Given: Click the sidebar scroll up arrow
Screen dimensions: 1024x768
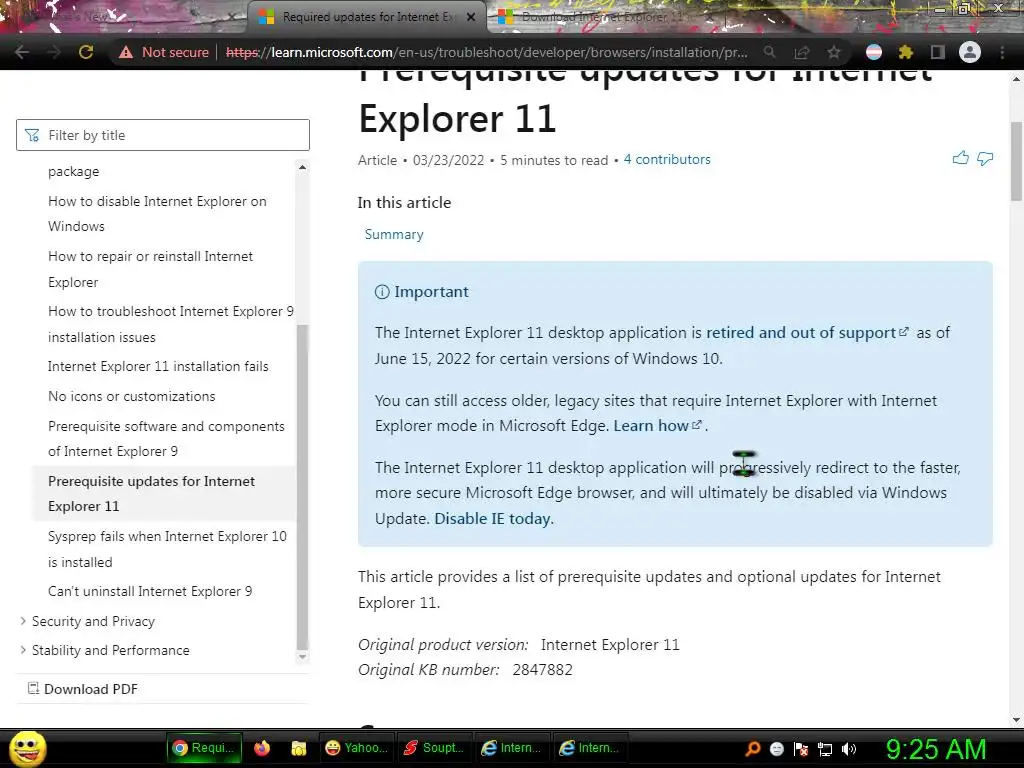Looking at the screenshot, I should tap(302, 167).
